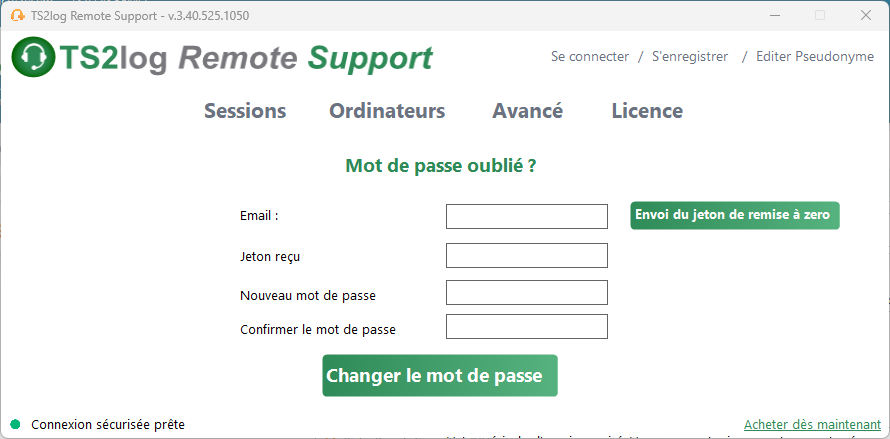
Task: Click the green connection status dot
Action: pos(15,424)
